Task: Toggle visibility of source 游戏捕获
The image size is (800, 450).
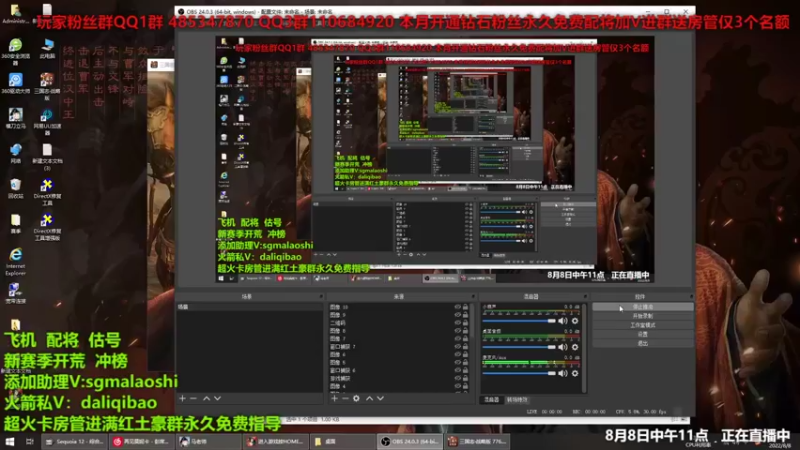Action: (457, 379)
